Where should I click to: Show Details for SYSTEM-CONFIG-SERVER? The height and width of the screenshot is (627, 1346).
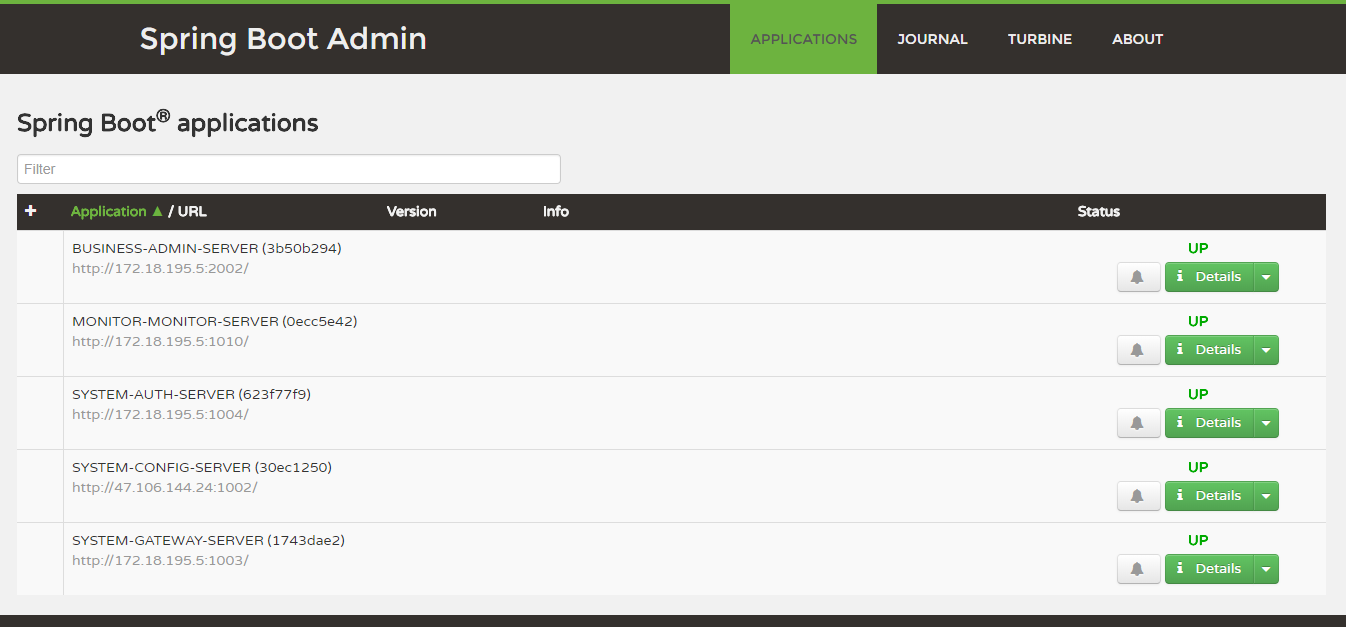click(1209, 496)
